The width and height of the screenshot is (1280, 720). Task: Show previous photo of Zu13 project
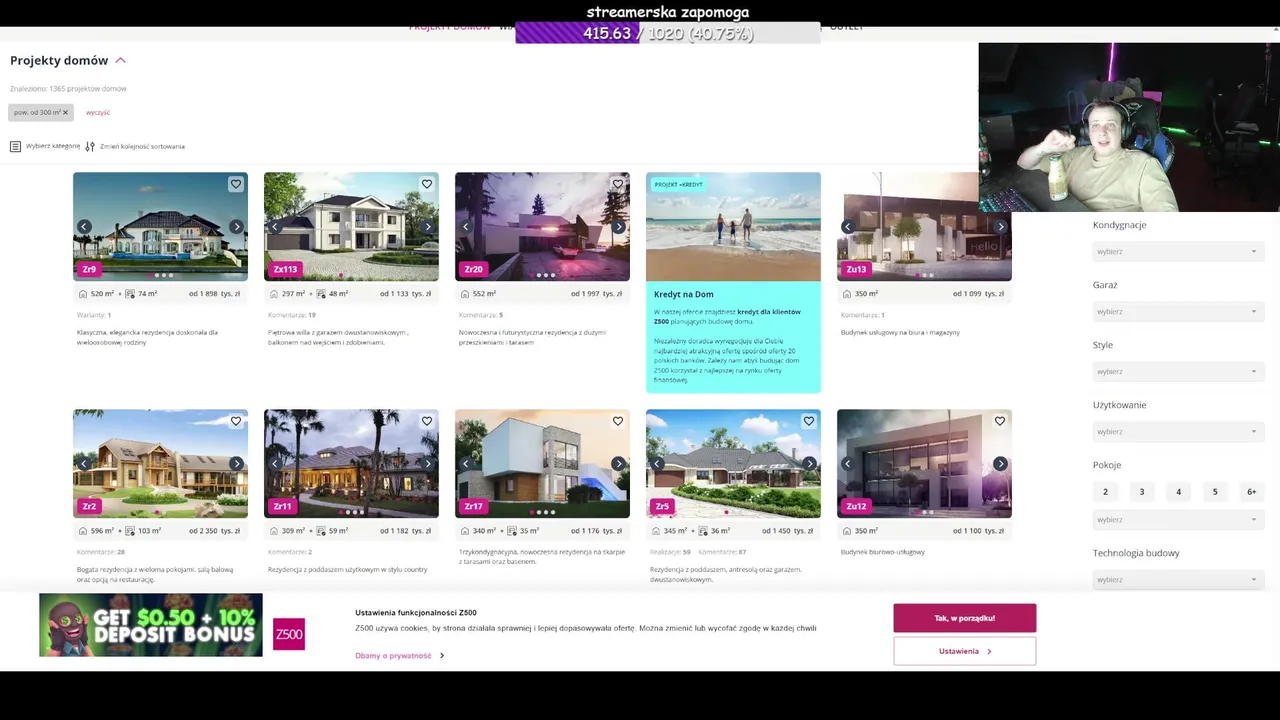click(x=848, y=227)
